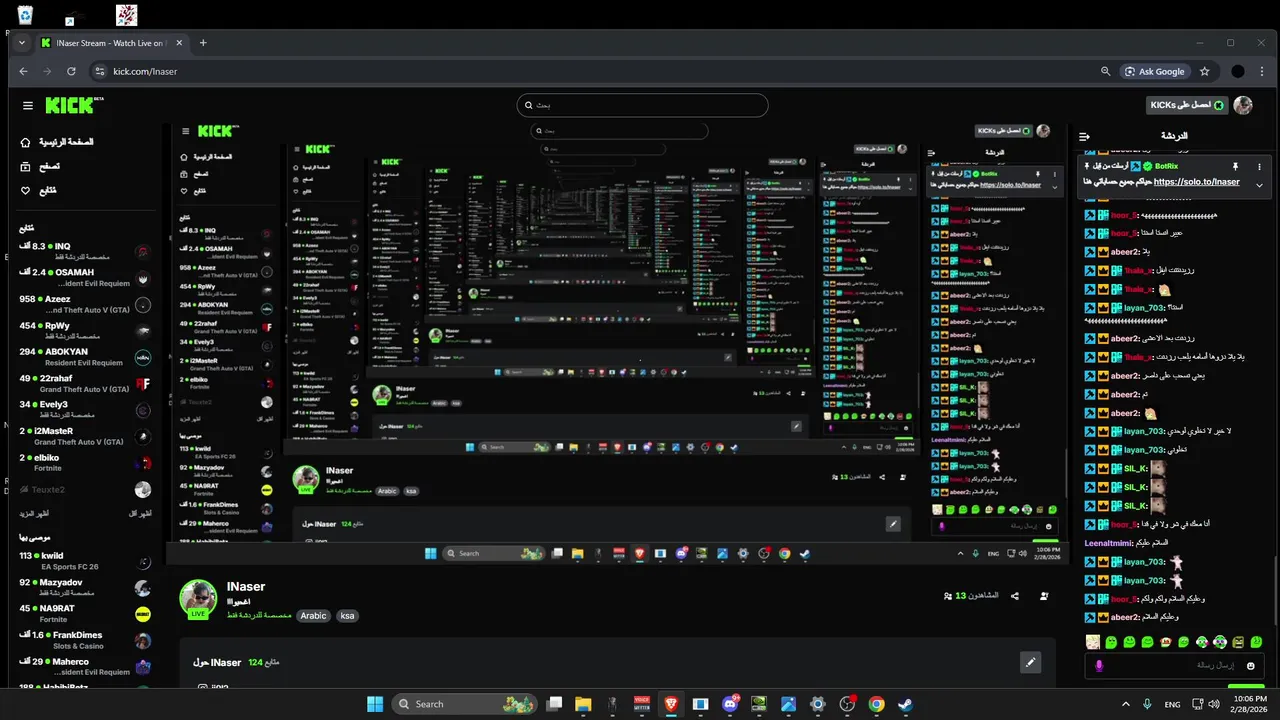Close the INaser Stream tab
The image size is (1280, 720).
click(179, 43)
